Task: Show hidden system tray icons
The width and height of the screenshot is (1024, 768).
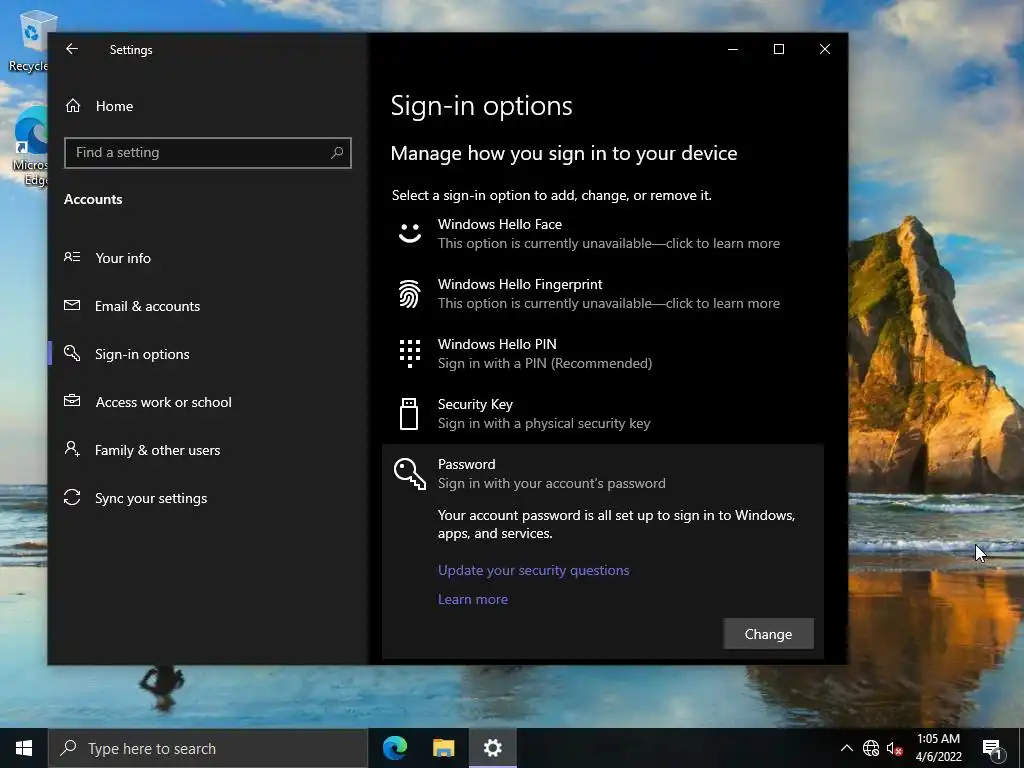Action: pos(846,748)
